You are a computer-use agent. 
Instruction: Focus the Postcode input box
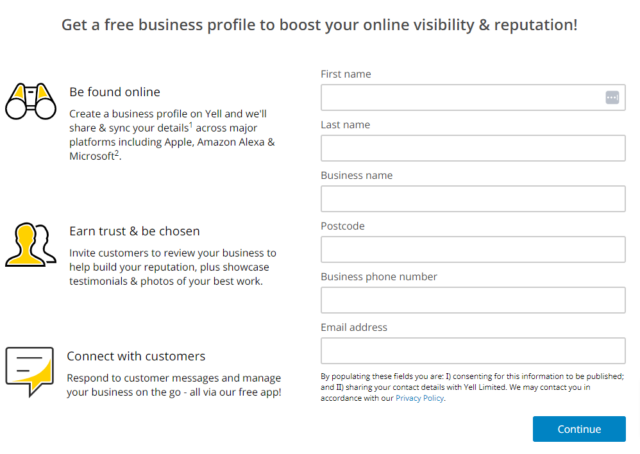473,249
